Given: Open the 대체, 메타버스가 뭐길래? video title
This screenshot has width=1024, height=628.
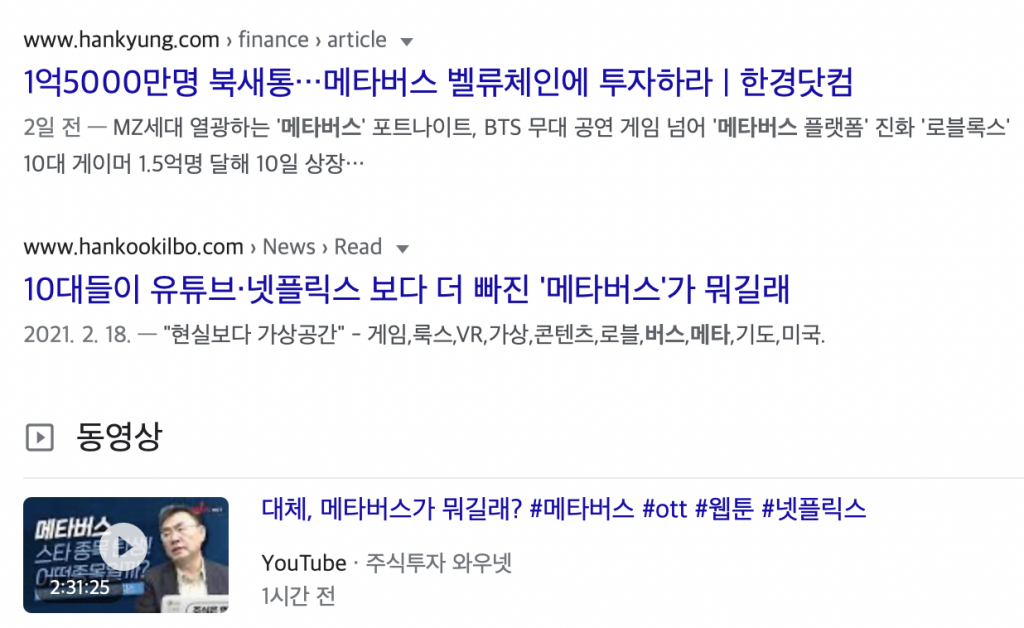Looking at the screenshot, I should click(564, 509).
